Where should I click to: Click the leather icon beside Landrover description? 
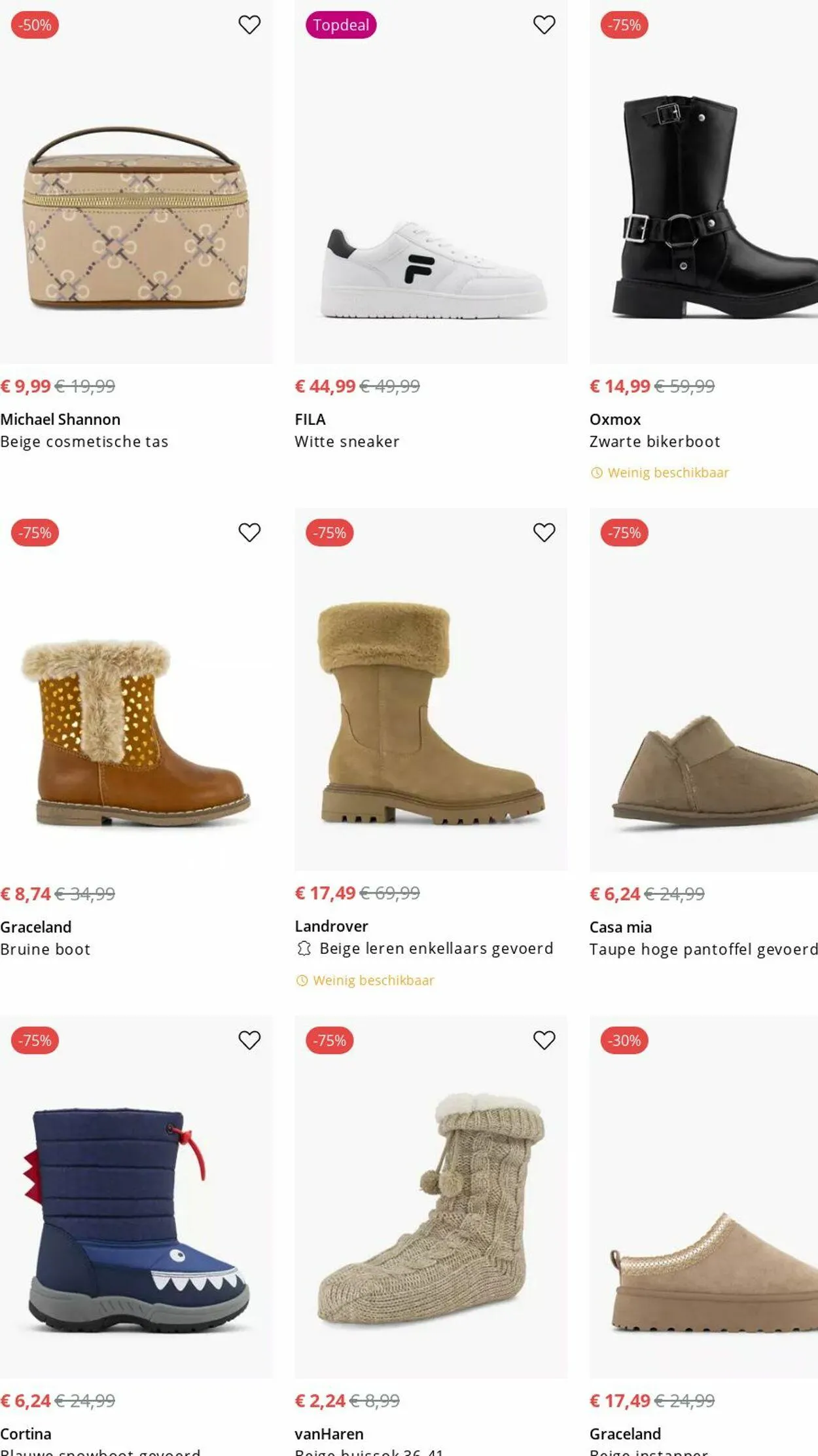point(304,948)
